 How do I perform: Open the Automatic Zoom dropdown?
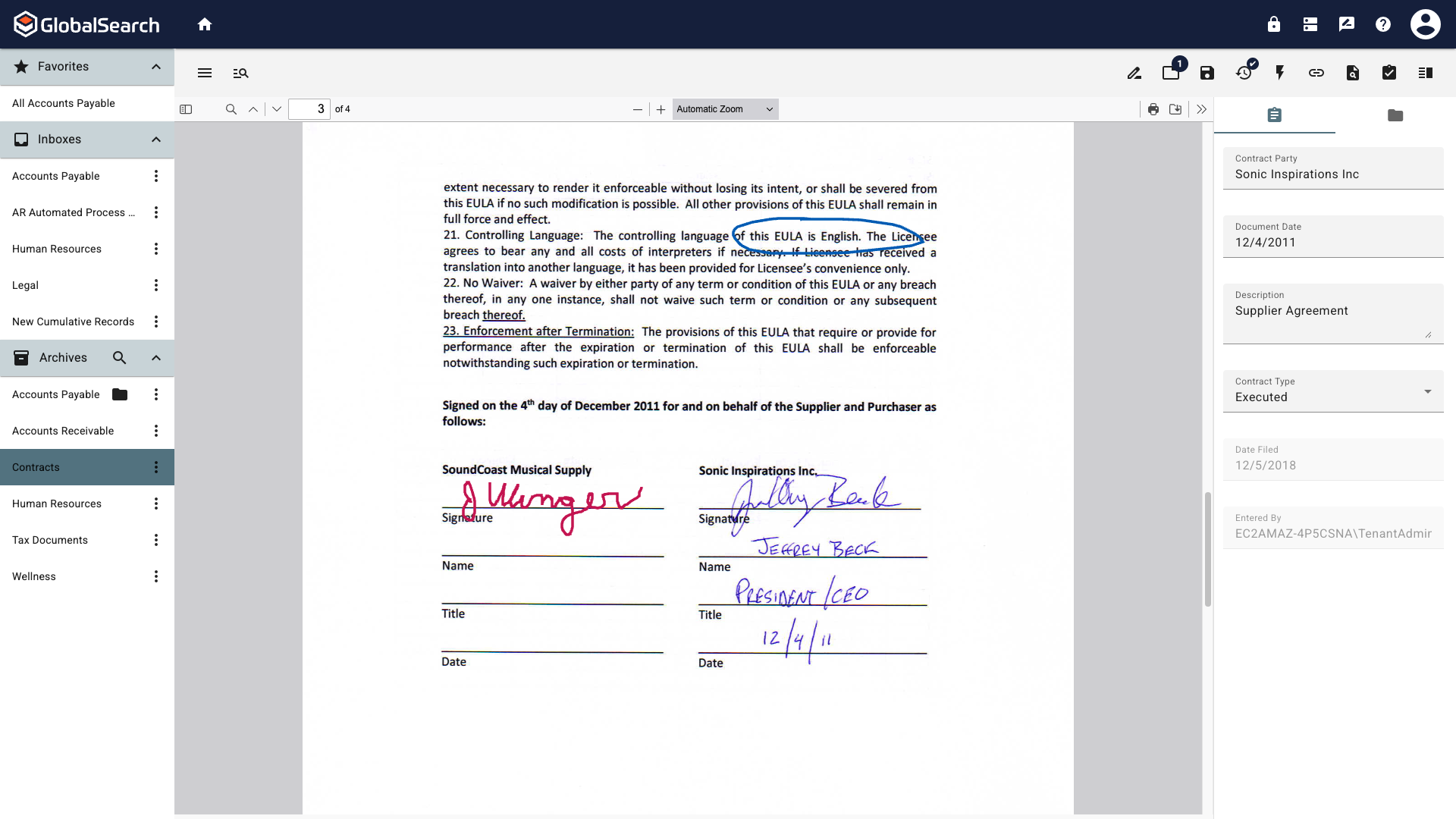tap(724, 109)
